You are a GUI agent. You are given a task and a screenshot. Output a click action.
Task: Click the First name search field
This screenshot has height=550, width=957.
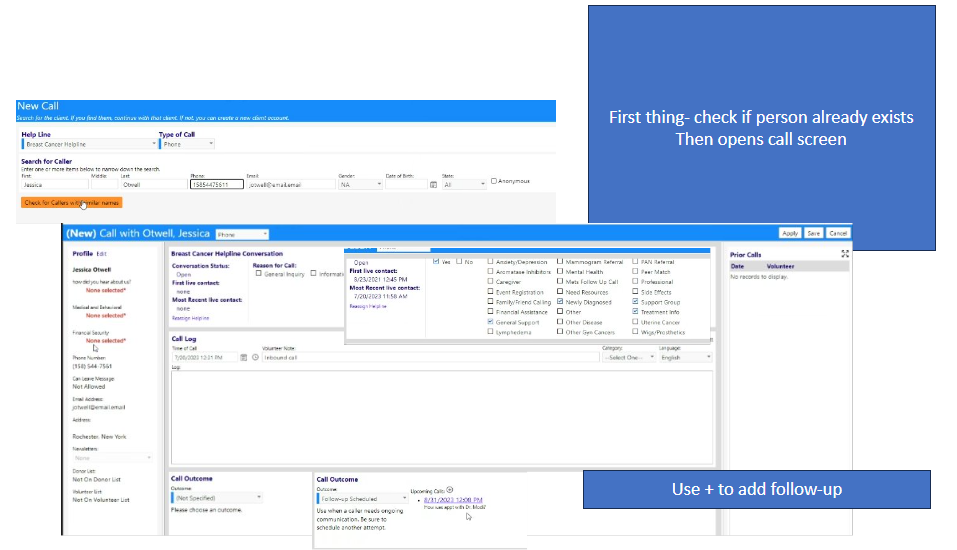(x=55, y=184)
